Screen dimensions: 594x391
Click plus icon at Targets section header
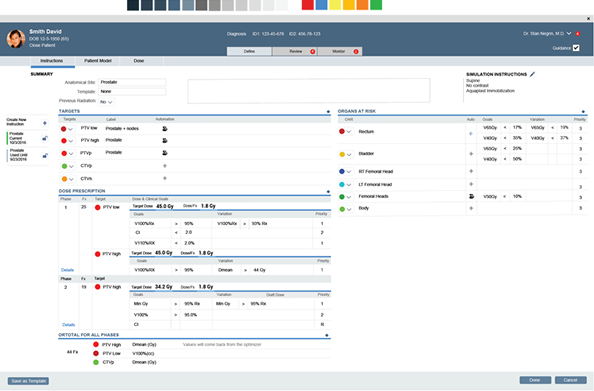tap(328, 111)
